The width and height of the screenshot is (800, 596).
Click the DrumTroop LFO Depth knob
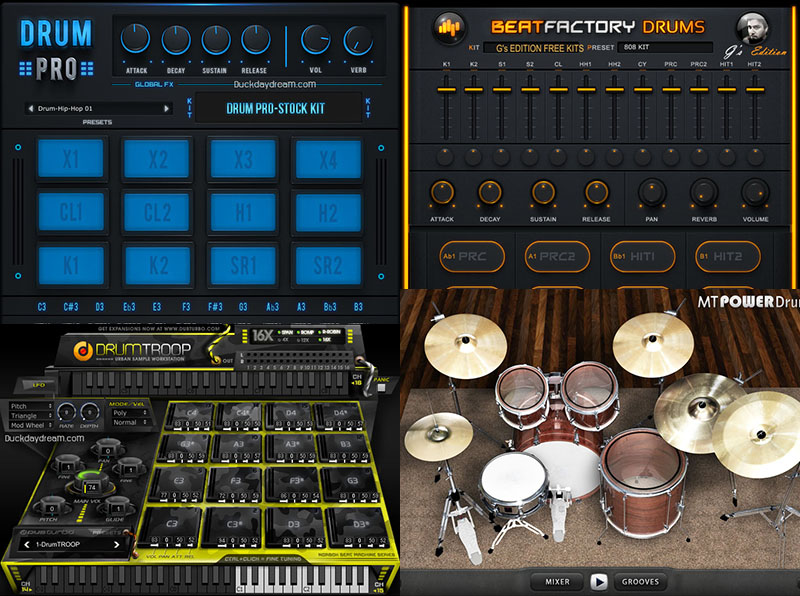pos(89,412)
